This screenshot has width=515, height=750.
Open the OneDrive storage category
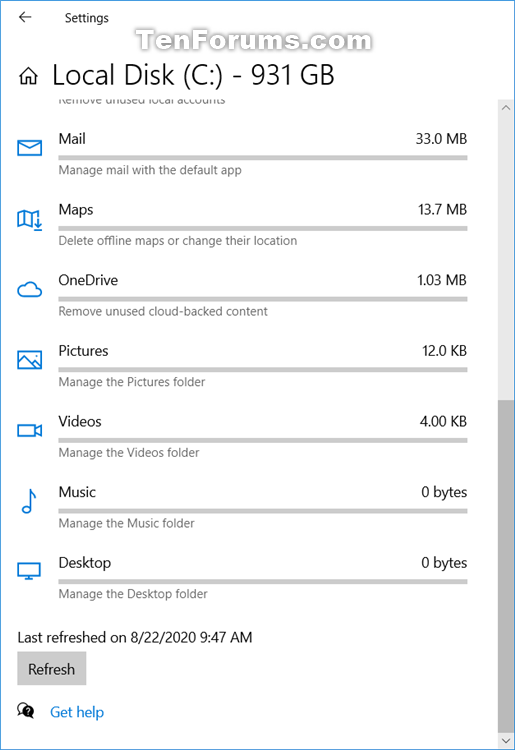[242, 296]
